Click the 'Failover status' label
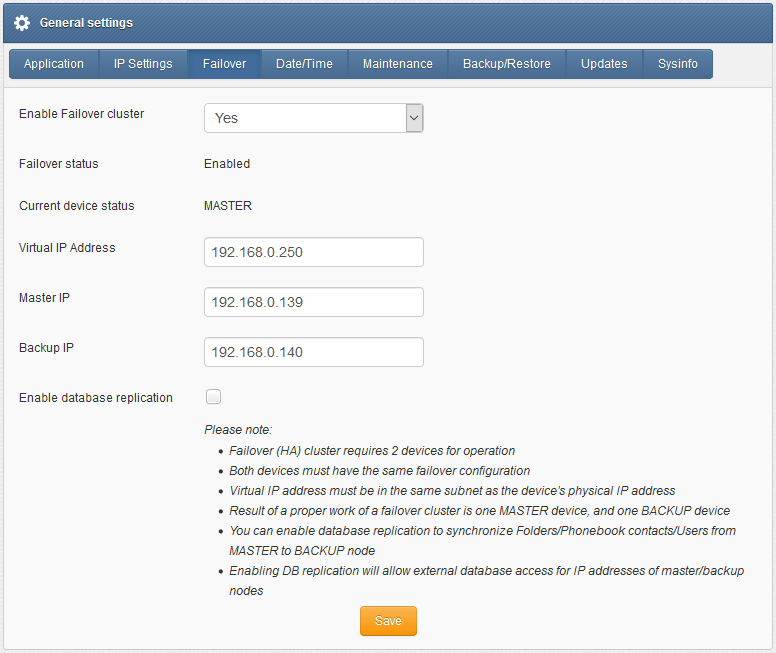Image resolution: width=776 pixels, height=653 pixels. pos(59,164)
